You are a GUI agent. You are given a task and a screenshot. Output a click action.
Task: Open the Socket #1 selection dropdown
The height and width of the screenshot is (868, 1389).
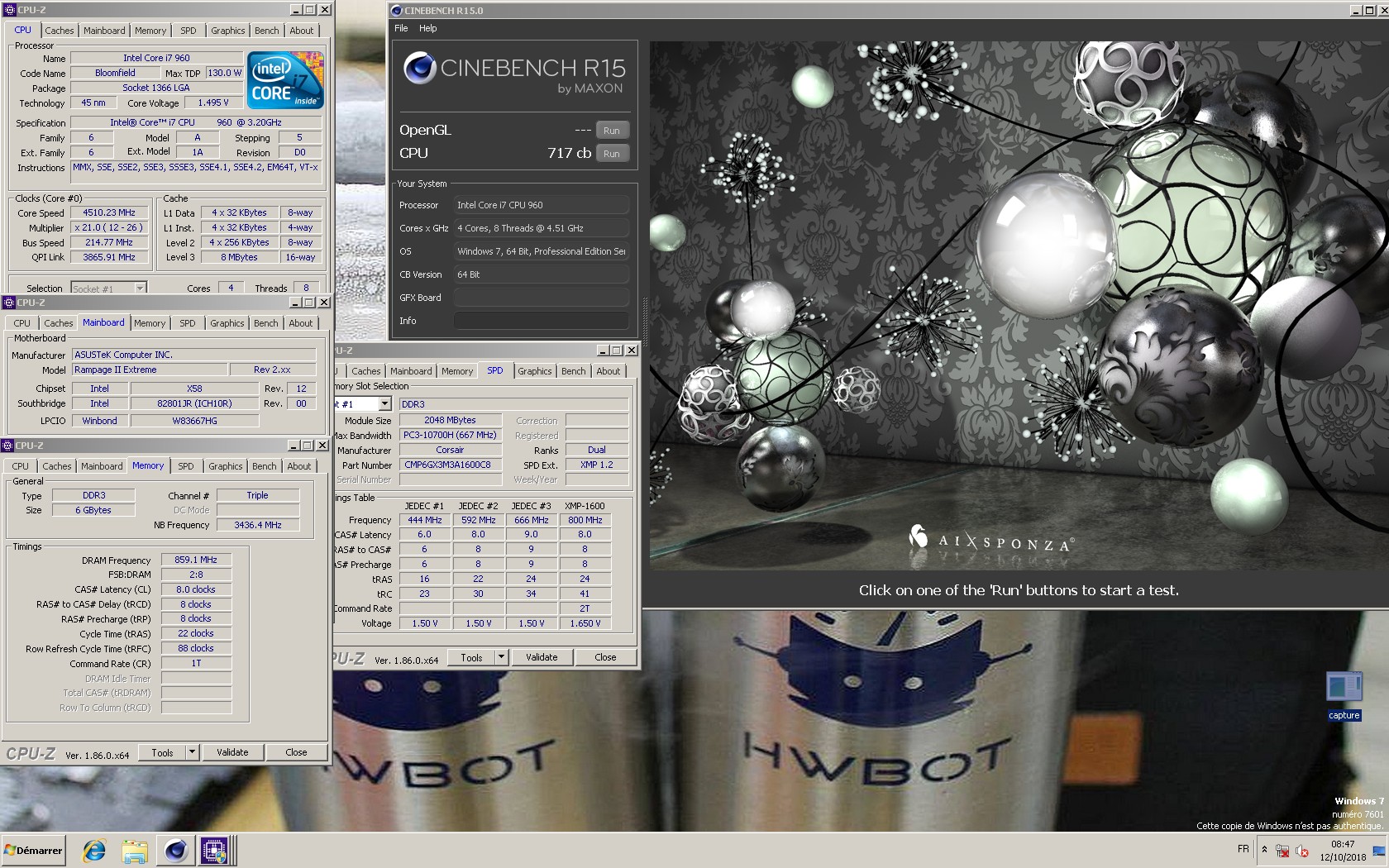tap(141, 289)
